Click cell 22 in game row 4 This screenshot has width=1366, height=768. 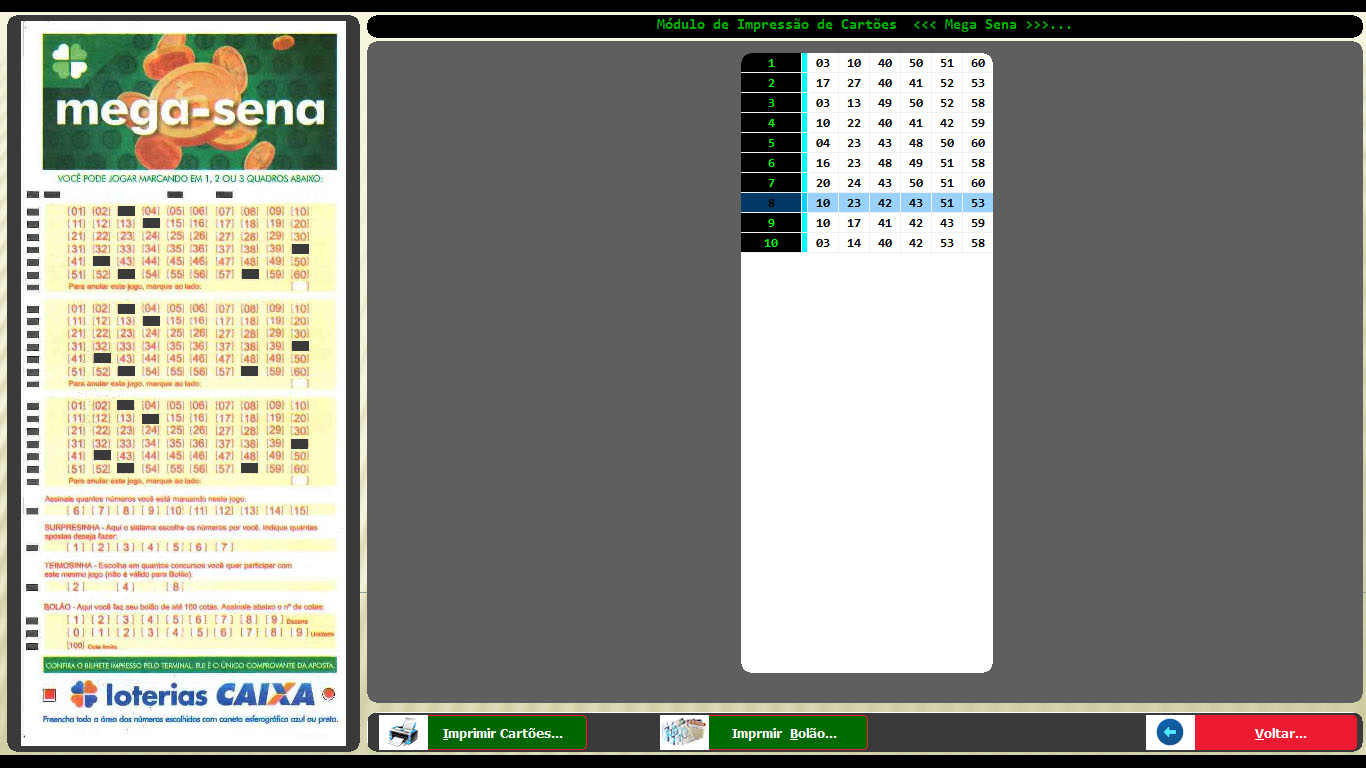(854, 123)
